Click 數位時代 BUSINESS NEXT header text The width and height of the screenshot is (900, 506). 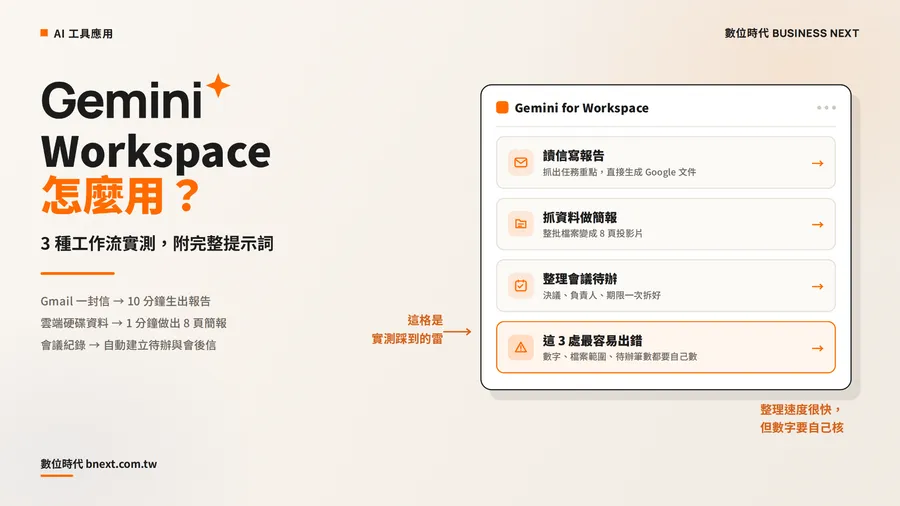coord(792,33)
